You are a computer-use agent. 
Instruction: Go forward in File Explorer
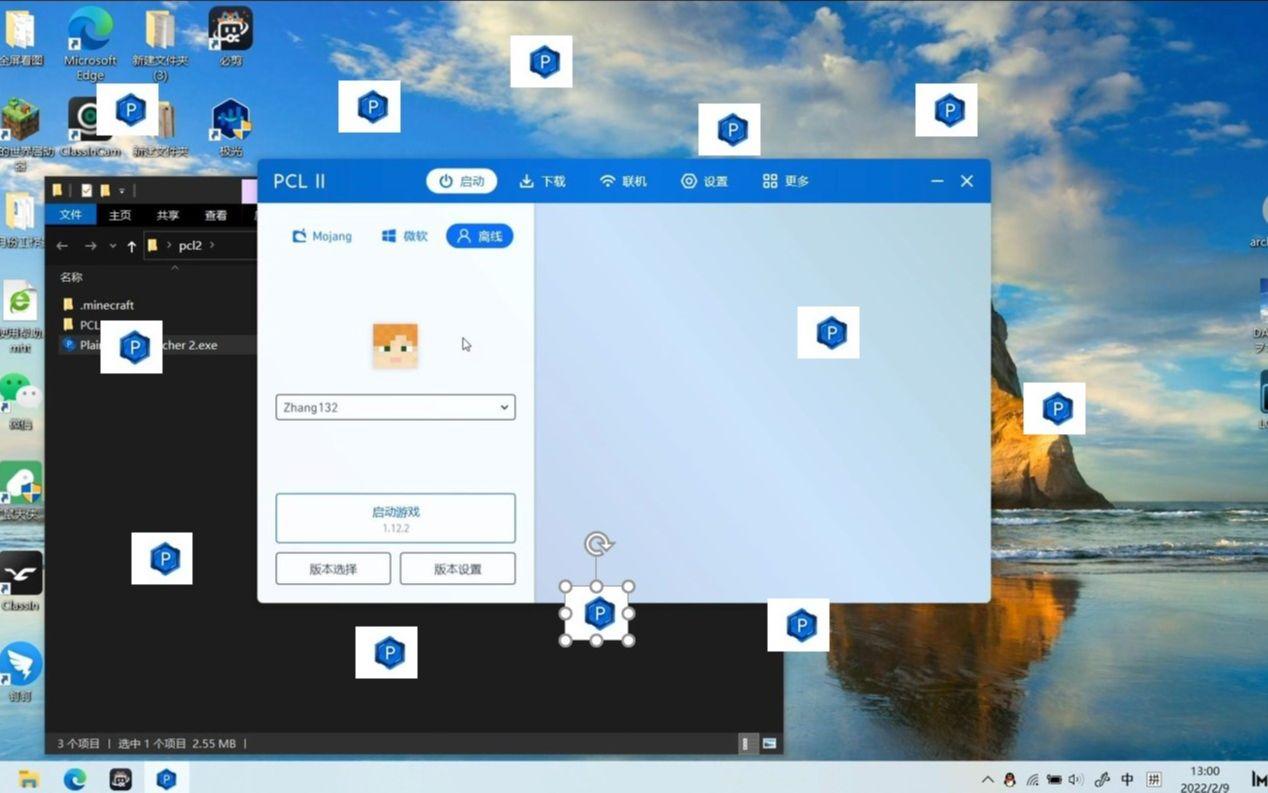(90, 246)
